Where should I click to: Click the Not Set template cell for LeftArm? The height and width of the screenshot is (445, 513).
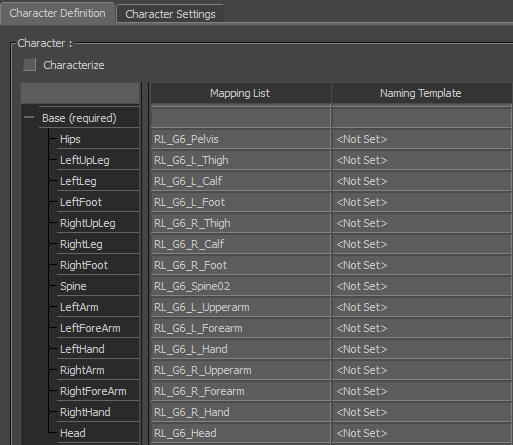422,307
